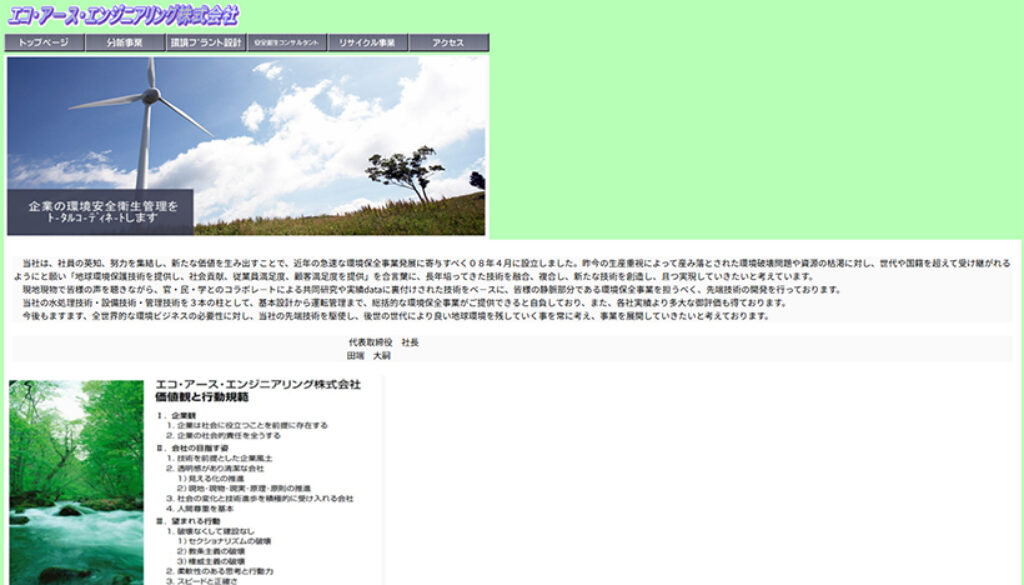Click the エコ・アース・エンジニアリング株式会社 logo title

123,15
